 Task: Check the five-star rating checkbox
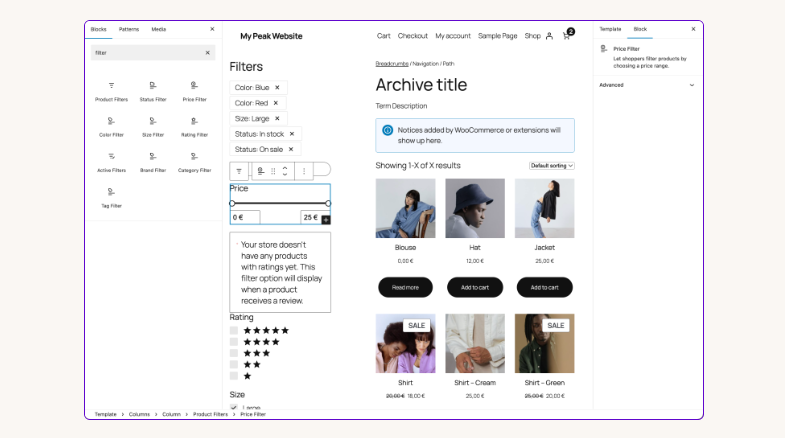234,330
